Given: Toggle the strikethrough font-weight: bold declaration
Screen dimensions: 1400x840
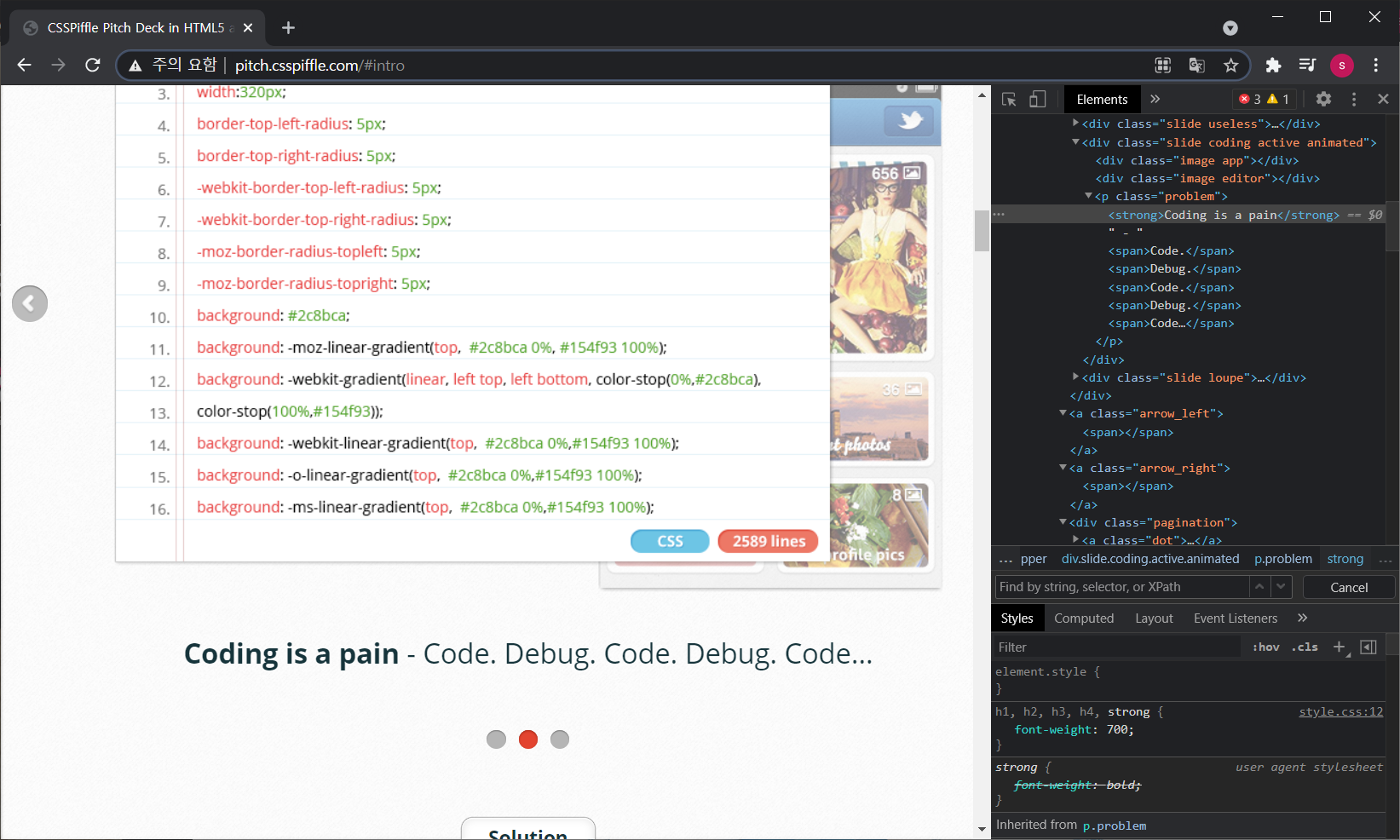Looking at the screenshot, I should 1076,785.
